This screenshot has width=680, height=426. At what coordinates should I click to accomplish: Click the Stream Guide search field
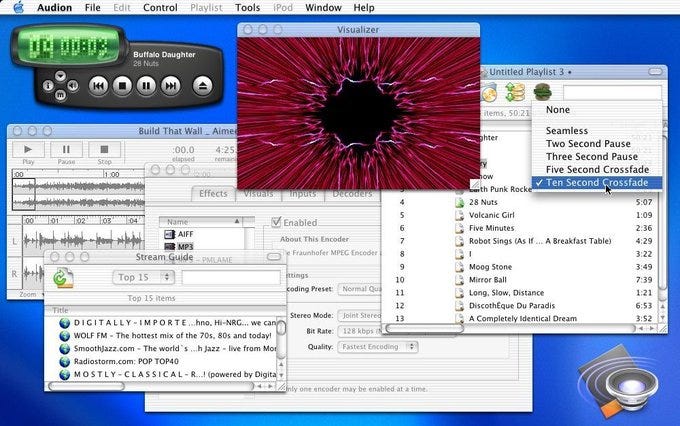click(x=231, y=277)
